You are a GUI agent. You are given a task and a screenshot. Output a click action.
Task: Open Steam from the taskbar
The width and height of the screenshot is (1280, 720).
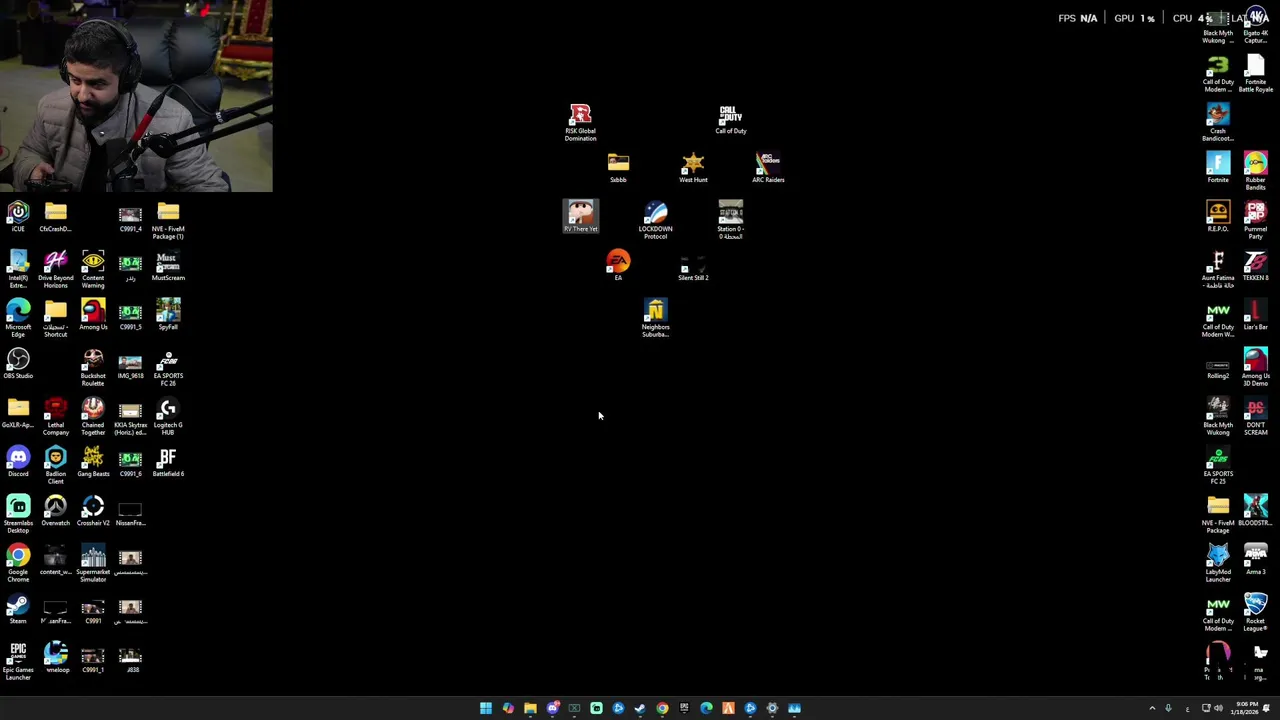point(640,708)
